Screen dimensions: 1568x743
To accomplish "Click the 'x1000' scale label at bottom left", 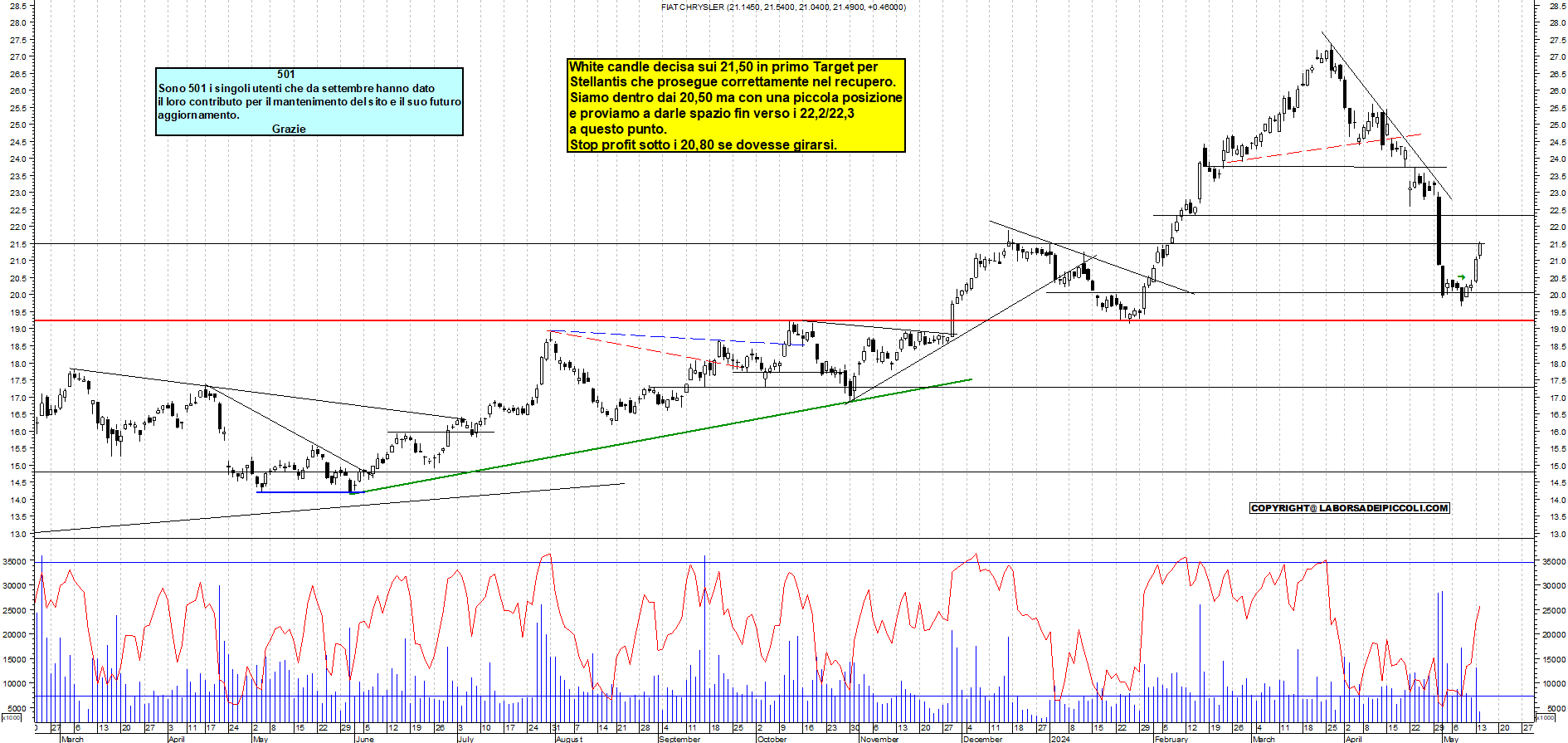I will (11, 717).
